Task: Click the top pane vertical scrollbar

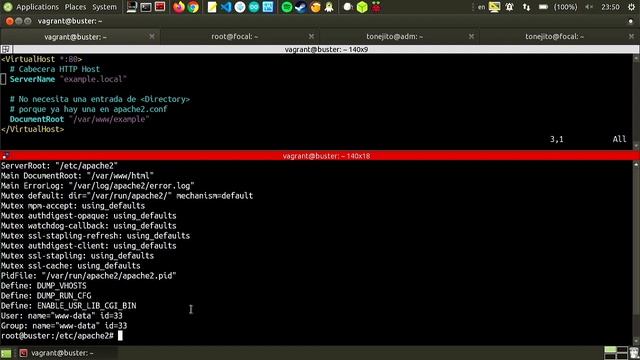Action: click(636, 101)
